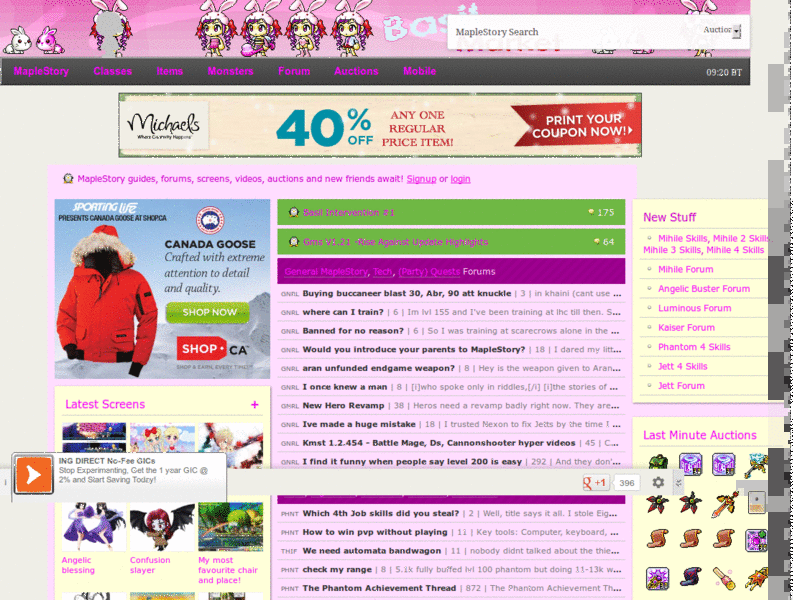The height and width of the screenshot is (600, 800).
Task: Open the second red throwing star auction
Action: (690, 503)
